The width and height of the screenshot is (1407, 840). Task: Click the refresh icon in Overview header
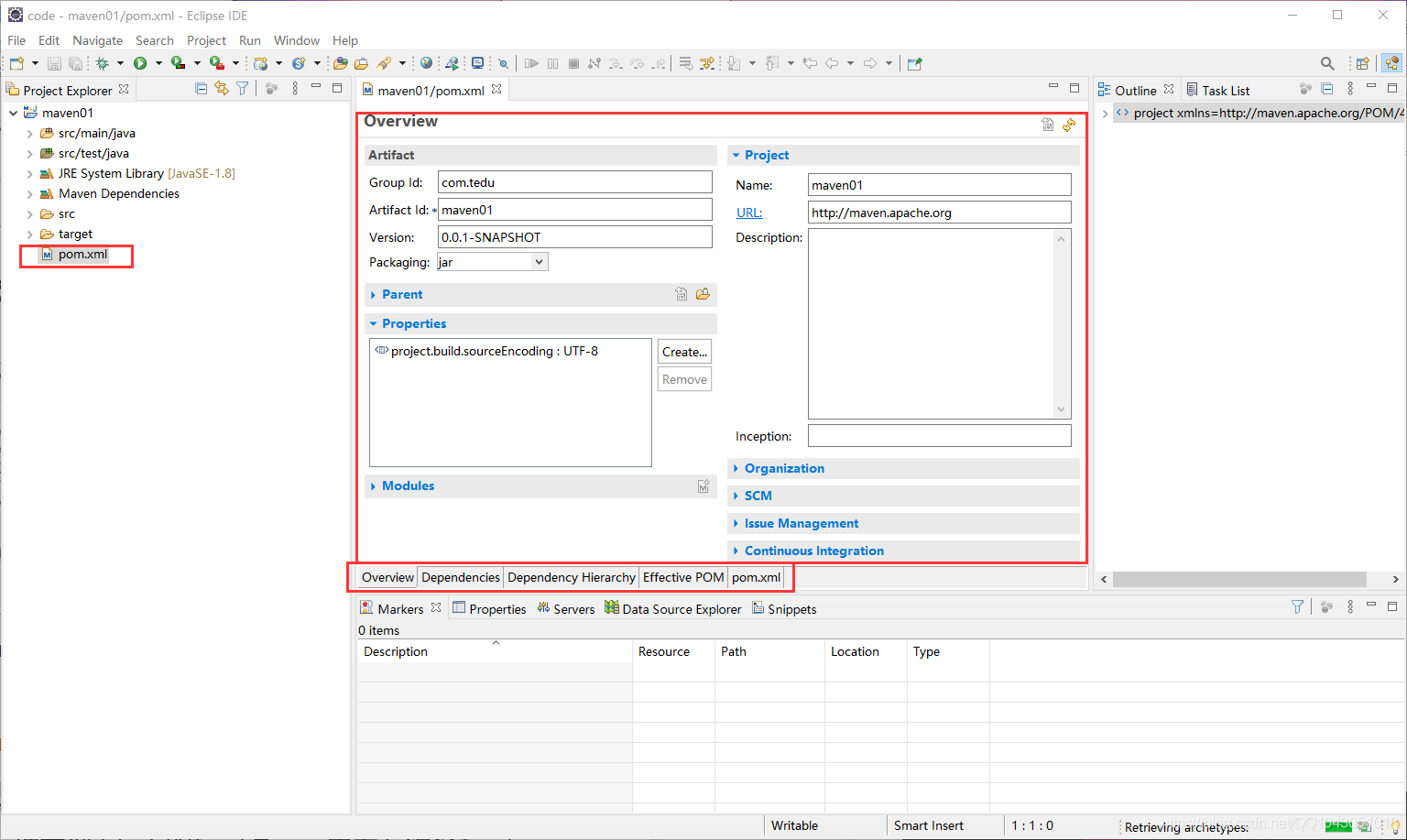pyautogui.click(x=1069, y=125)
